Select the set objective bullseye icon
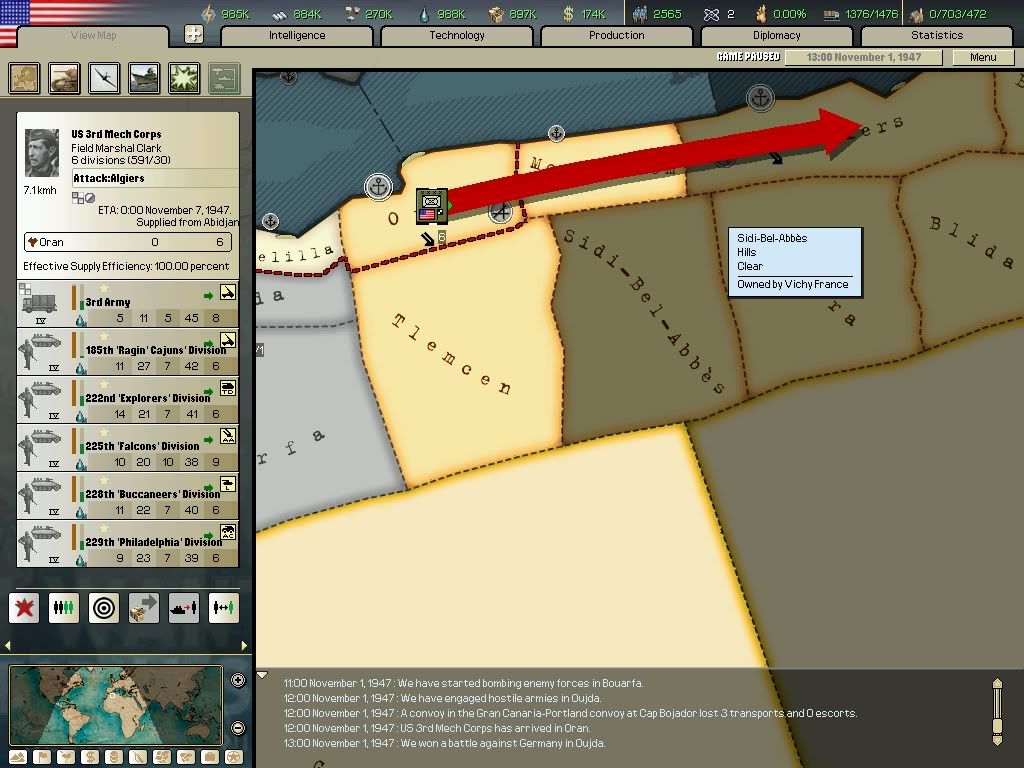Screen dimensions: 1024x768 104,607
